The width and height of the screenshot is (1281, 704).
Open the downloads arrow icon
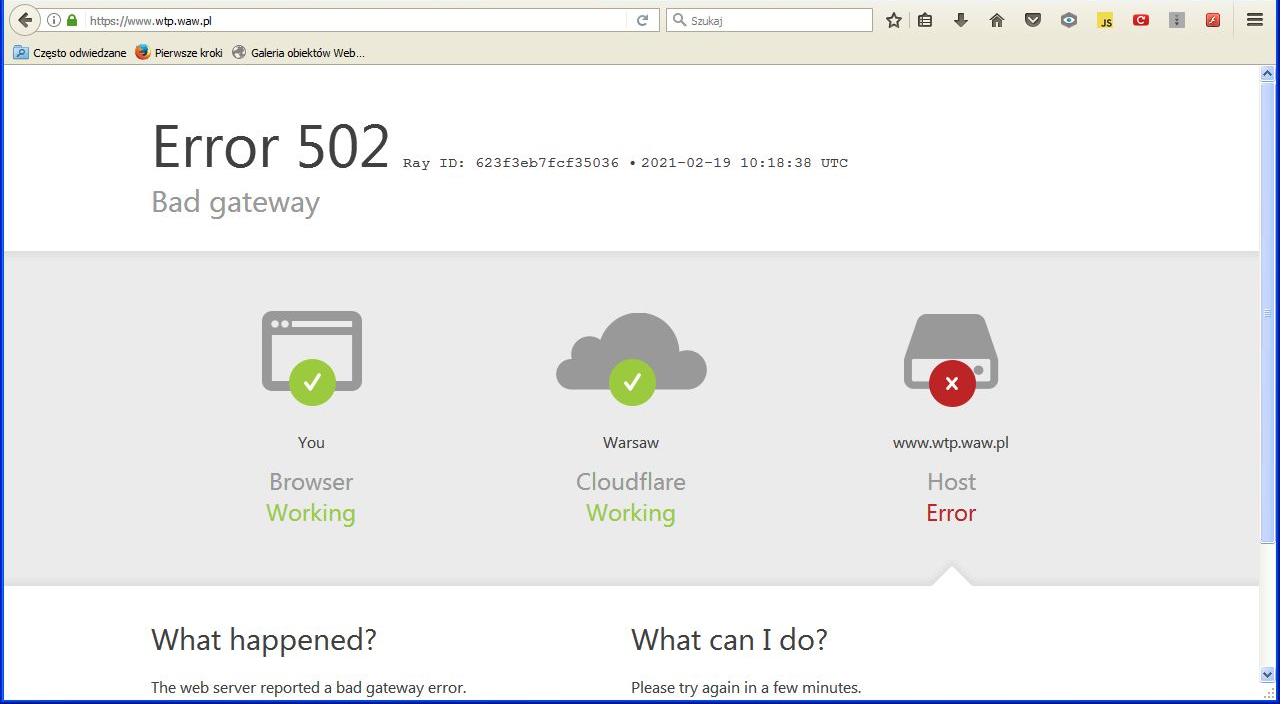(961, 20)
